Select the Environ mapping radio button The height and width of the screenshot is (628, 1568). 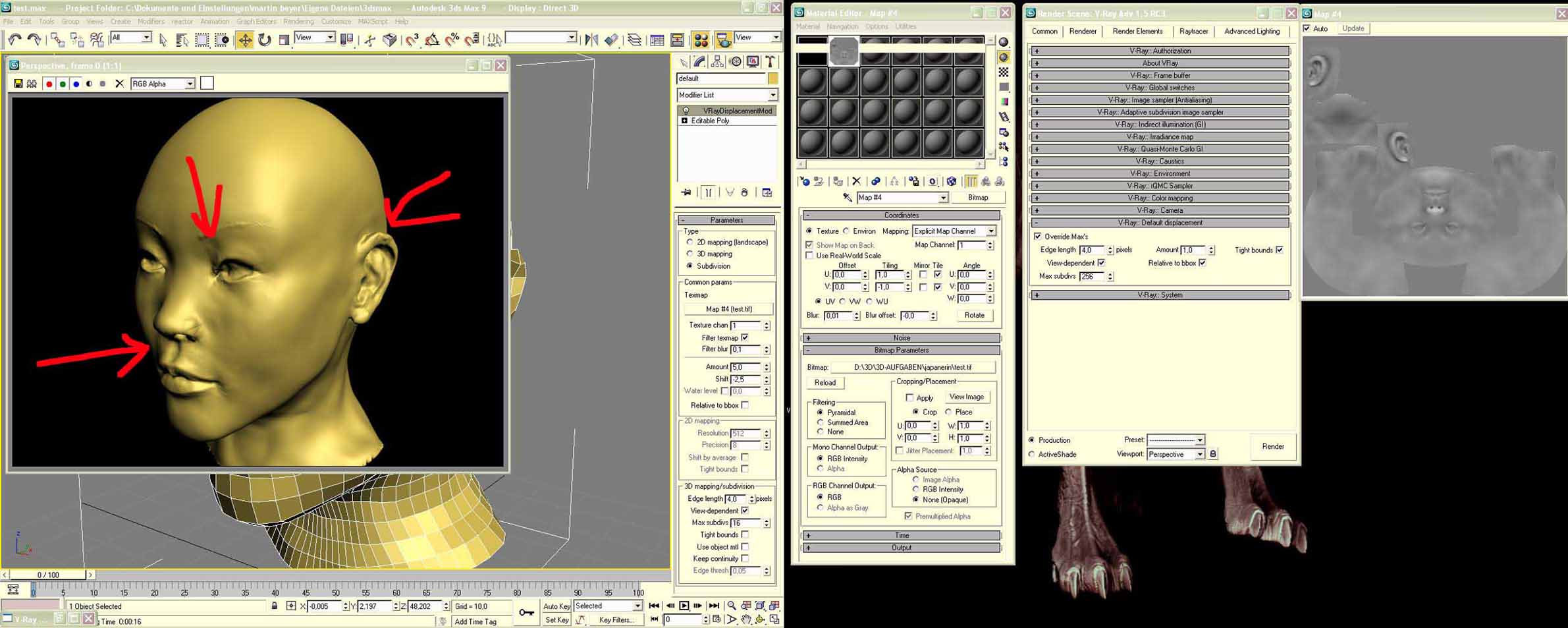(x=846, y=231)
